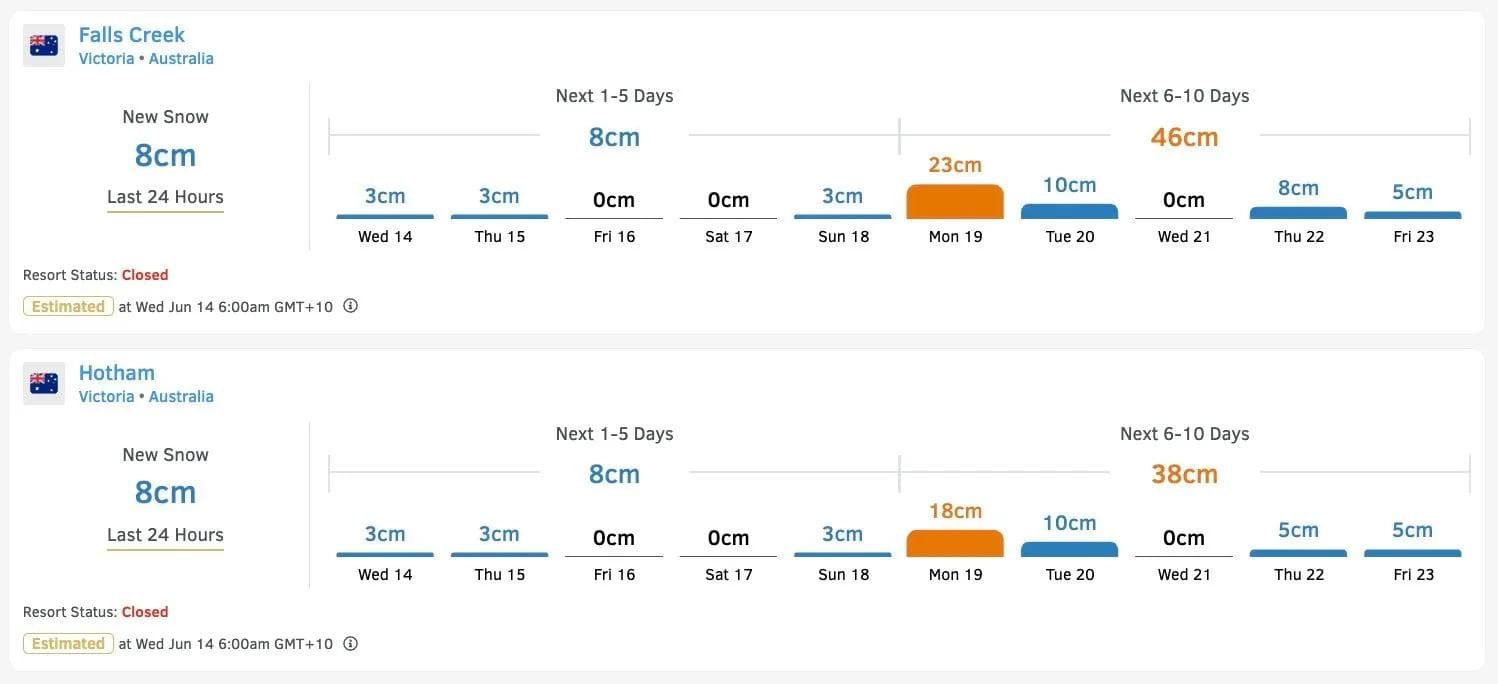Viewport: 1498px width, 684px height.
Task: Click Hotham 38cm 6-10 day total
Action: coord(1184,474)
